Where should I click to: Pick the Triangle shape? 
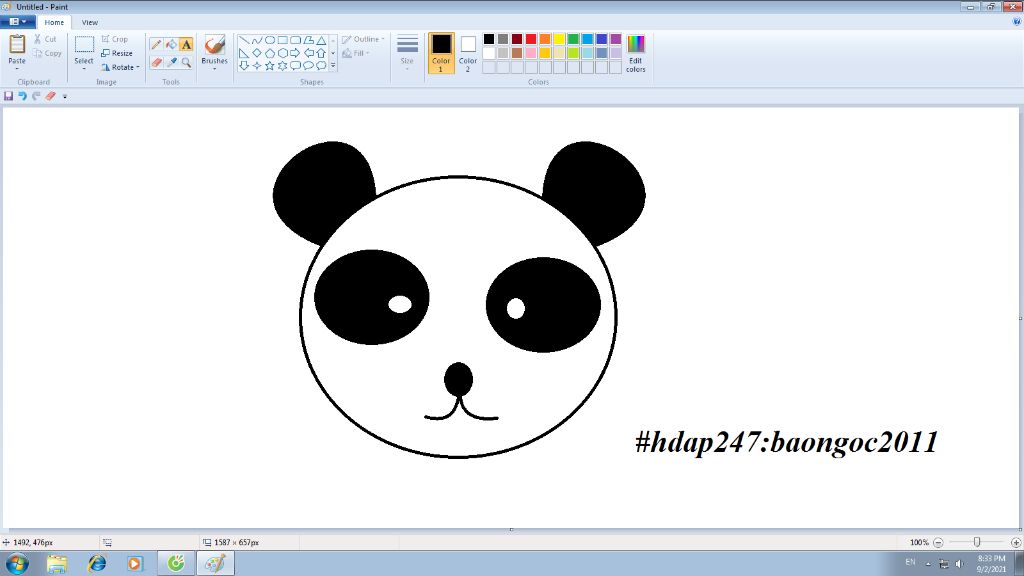click(x=321, y=40)
